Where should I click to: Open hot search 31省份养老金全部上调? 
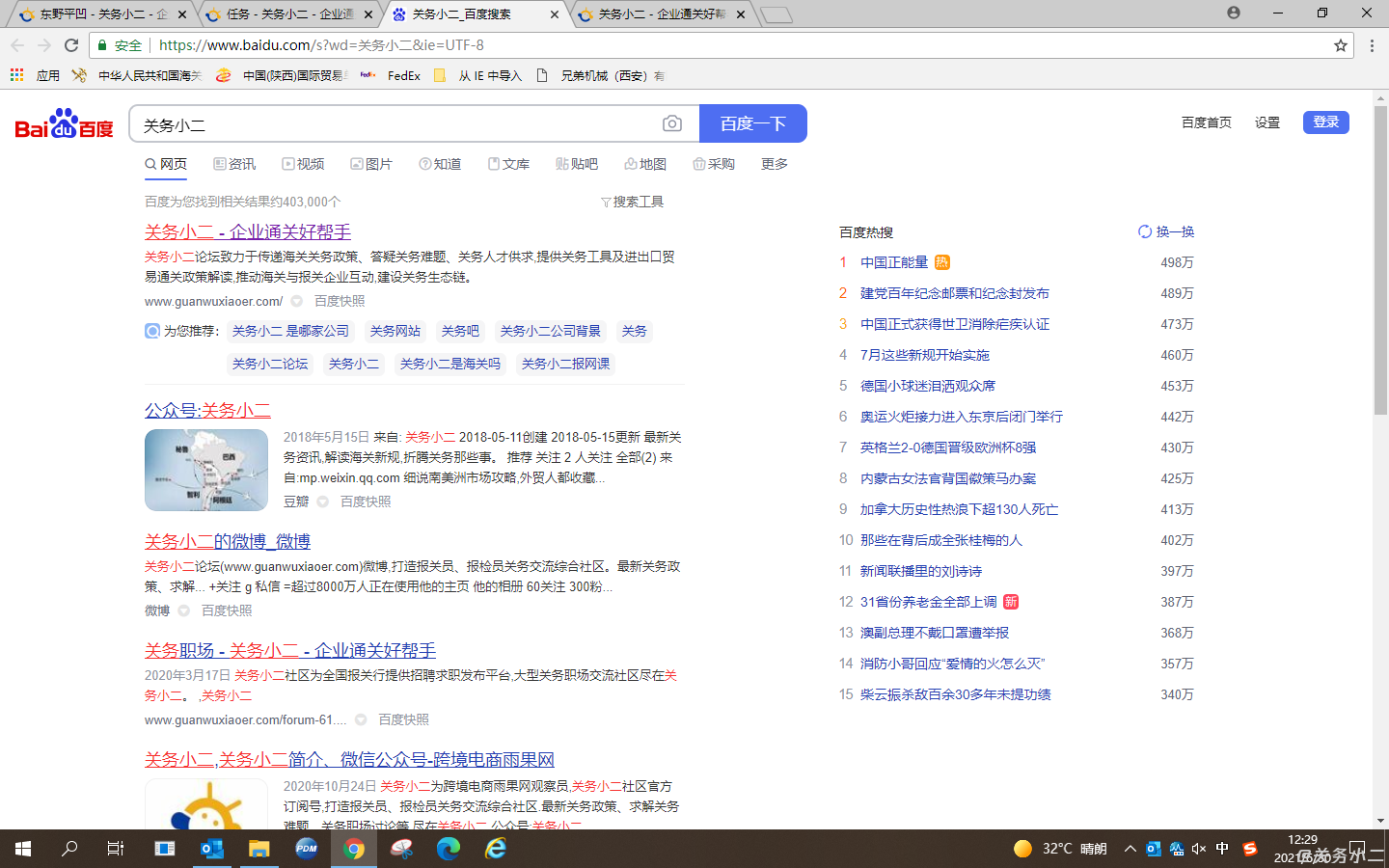click(929, 602)
